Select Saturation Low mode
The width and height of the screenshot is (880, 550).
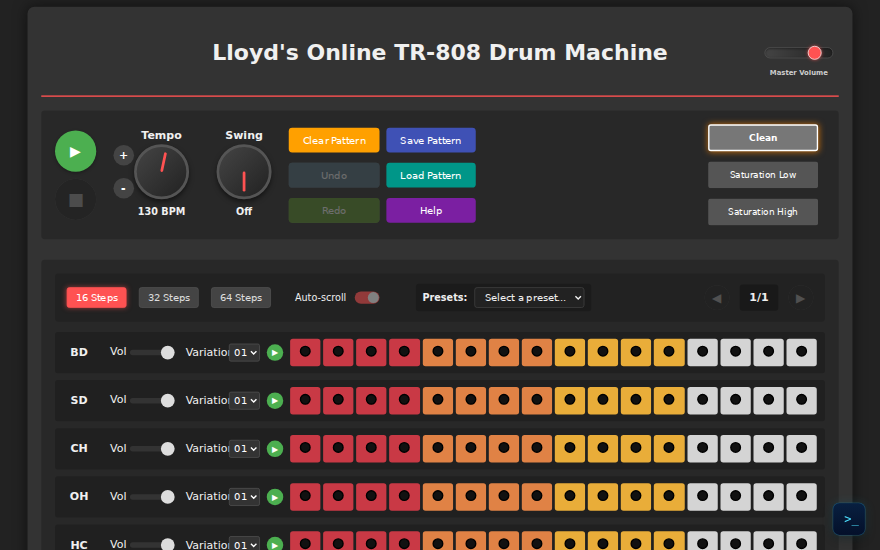click(x=763, y=175)
